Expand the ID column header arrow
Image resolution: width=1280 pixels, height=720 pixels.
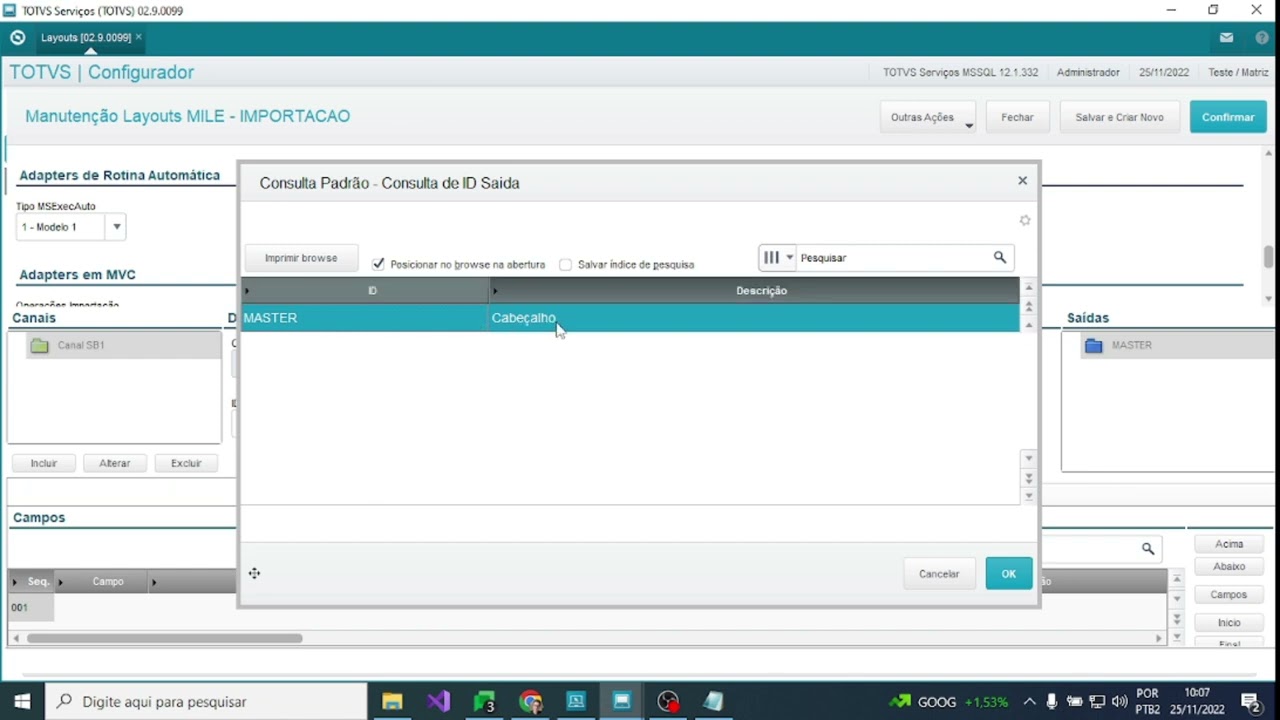point(247,291)
